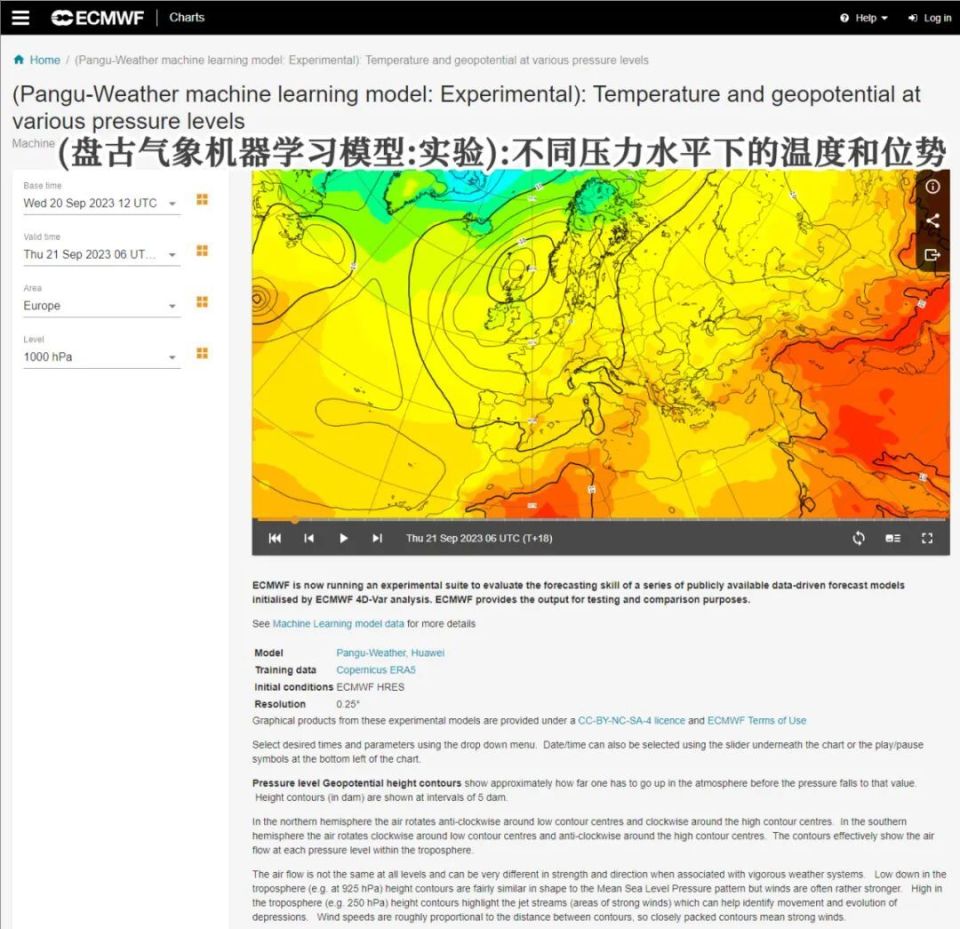Open the chart information panel

pyautogui.click(x=933, y=188)
